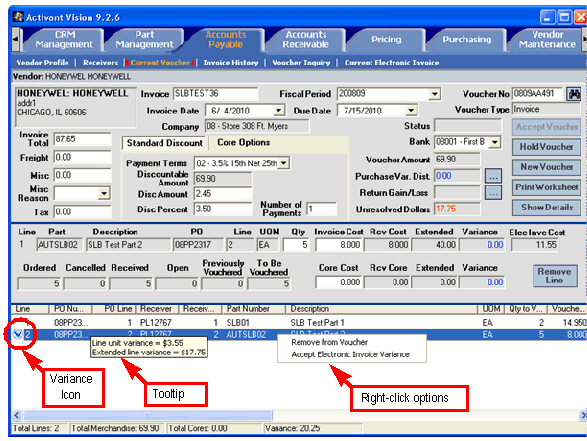Click the New Voucher button

pyautogui.click(x=546, y=167)
